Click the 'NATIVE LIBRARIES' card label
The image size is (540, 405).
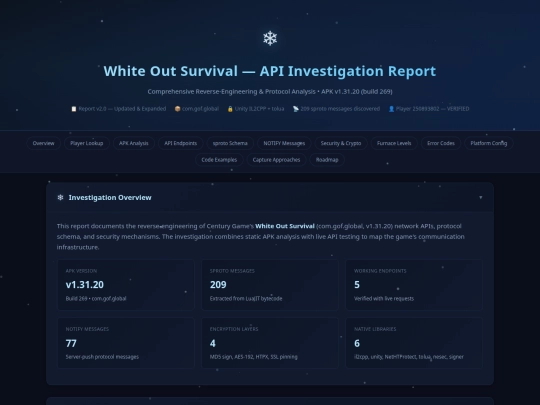pos(375,329)
